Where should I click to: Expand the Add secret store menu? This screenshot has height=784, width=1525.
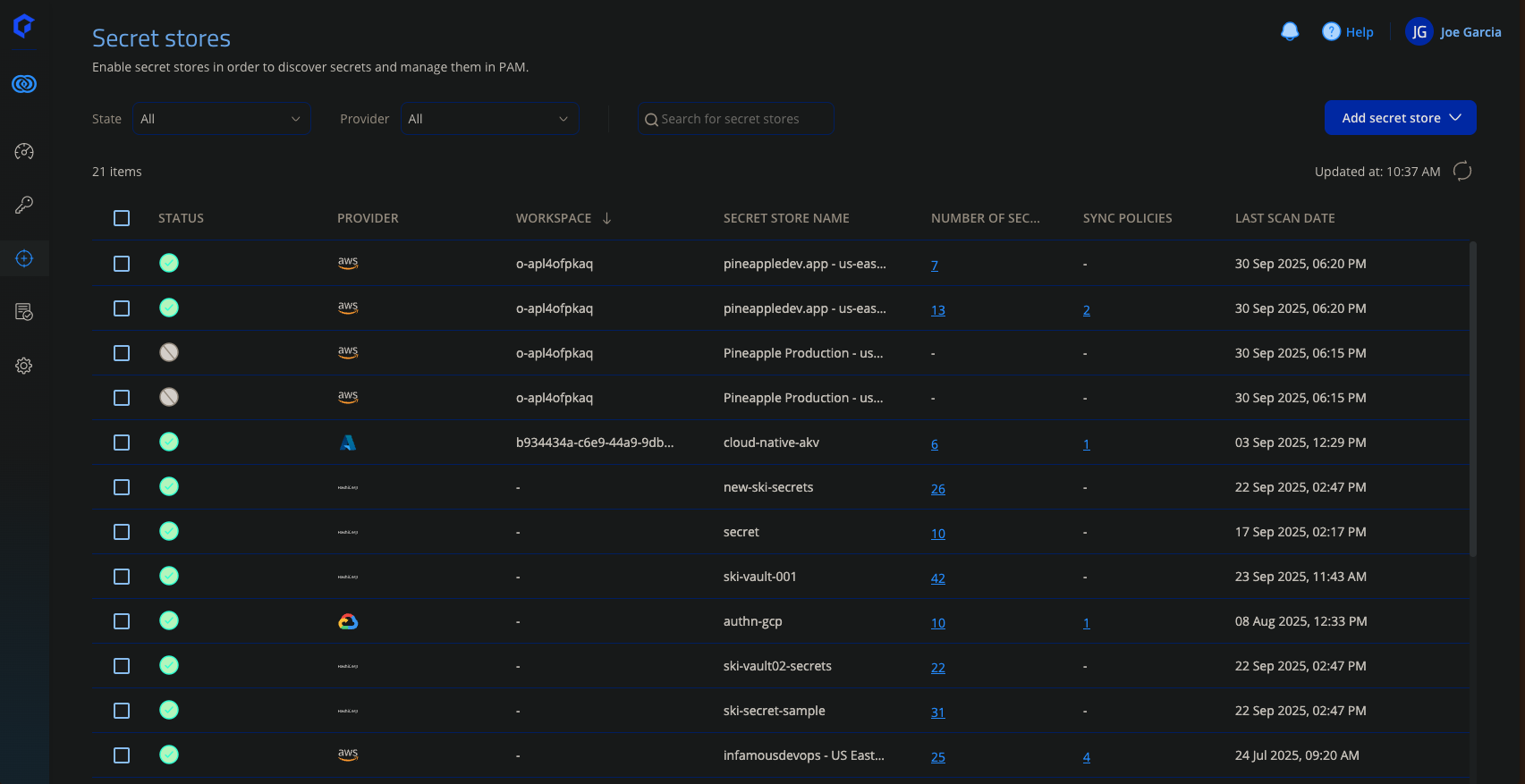1400,118
